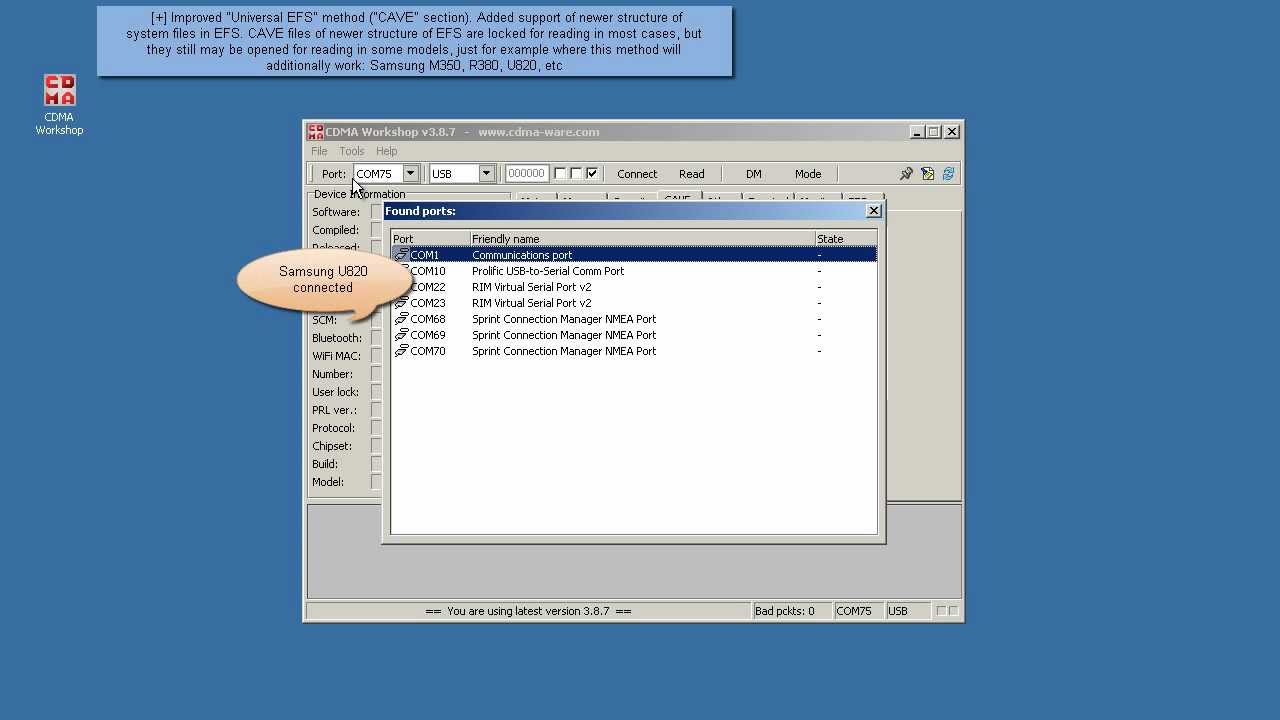
Task: Click the COM68 port icon
Action: pyautogui.click(x=401, y=319)
